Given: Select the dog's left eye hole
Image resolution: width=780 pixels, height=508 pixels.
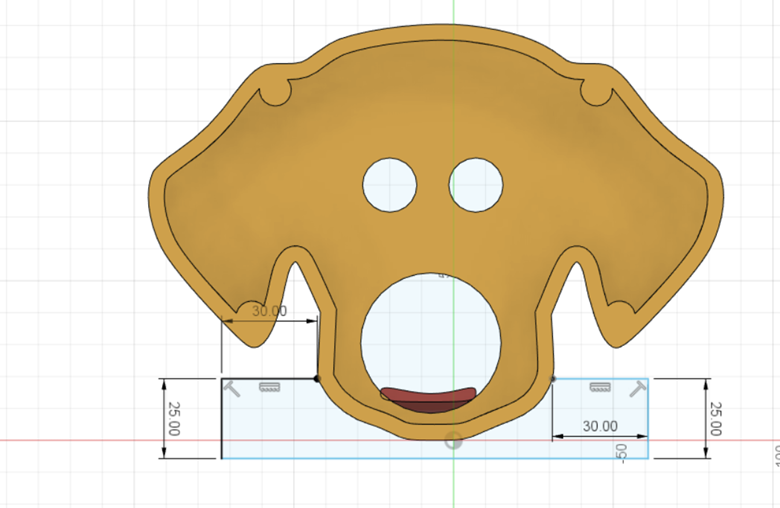Looking at the screenshot, I should point(390,185).
